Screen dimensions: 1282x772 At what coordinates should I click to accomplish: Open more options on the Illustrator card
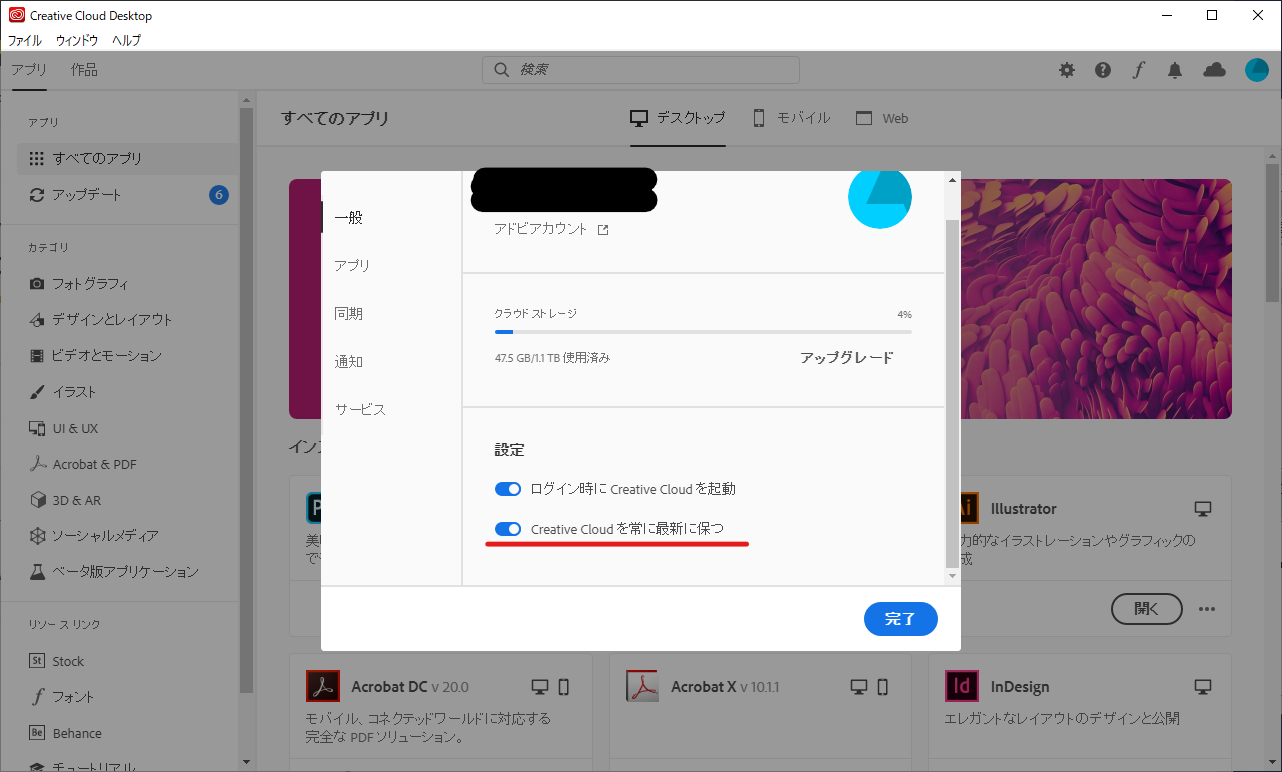(1206, 608)
